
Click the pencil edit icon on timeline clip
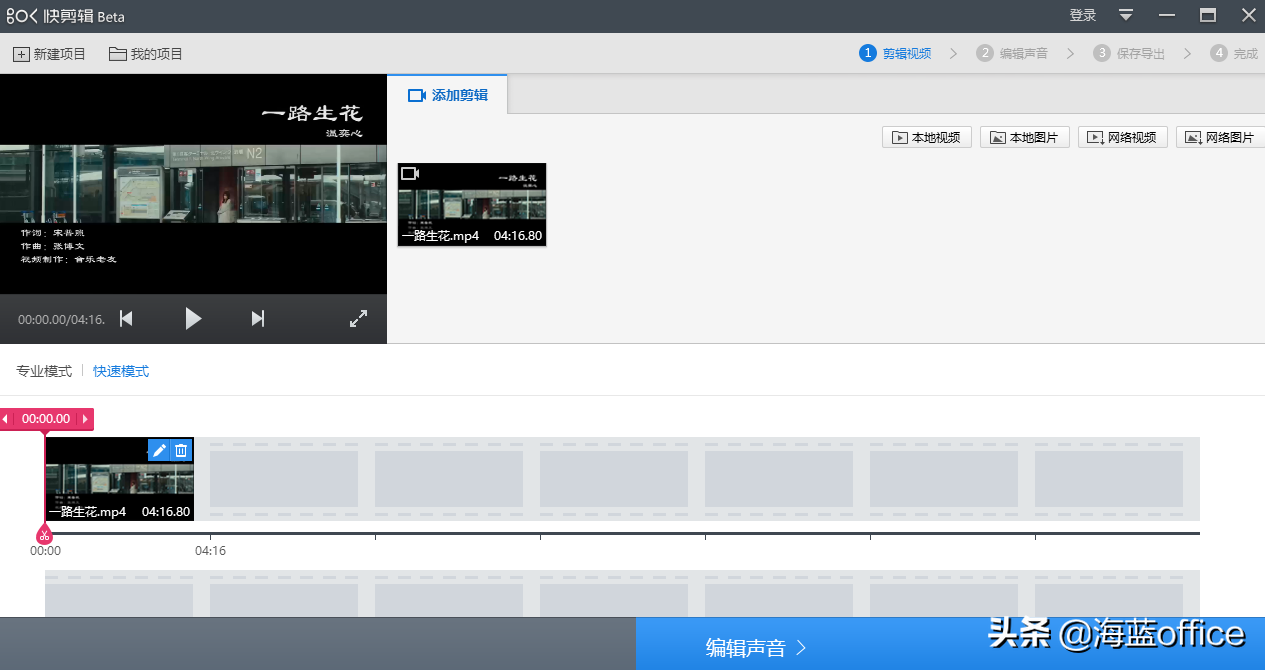click(x=159, y=451)
